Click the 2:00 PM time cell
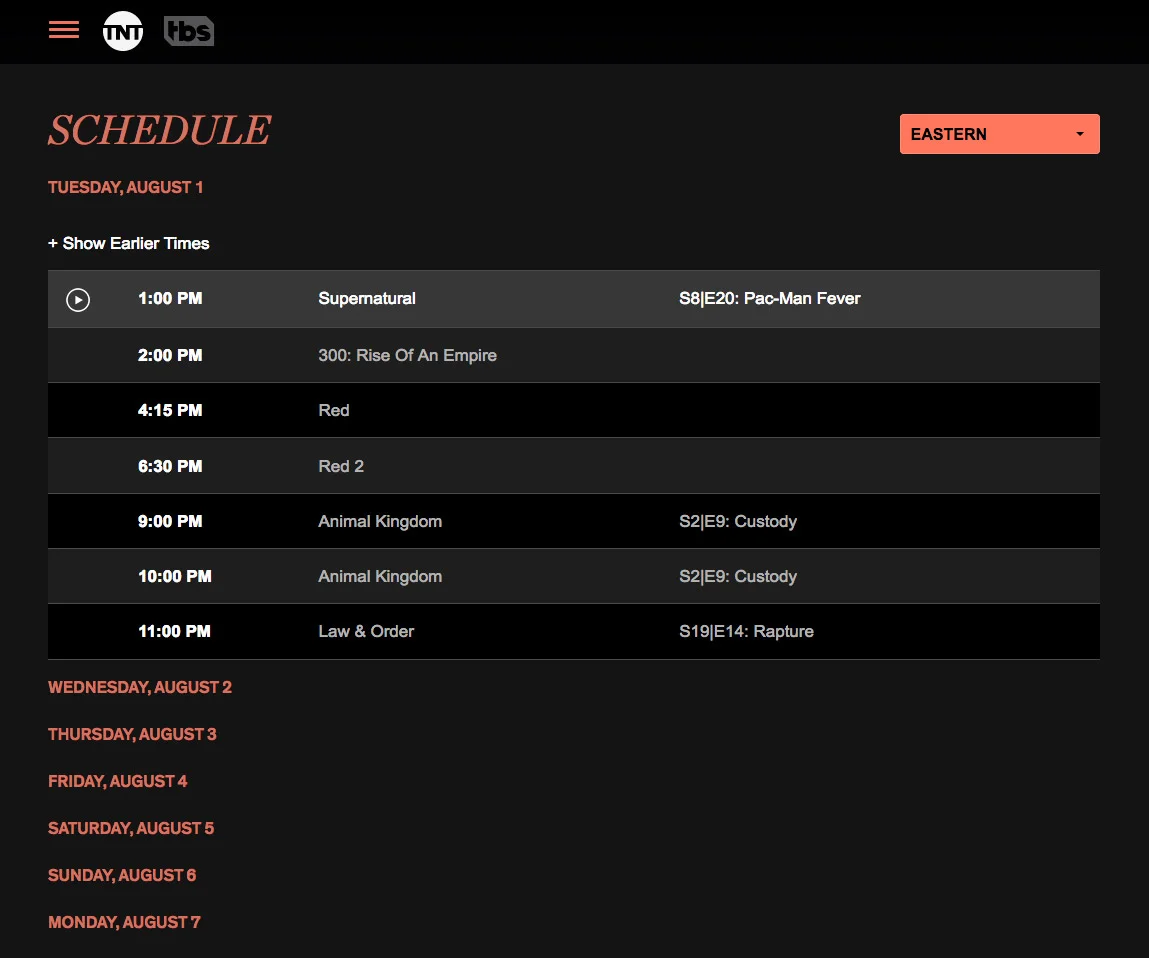The image size is (1149, 958). 170,355
